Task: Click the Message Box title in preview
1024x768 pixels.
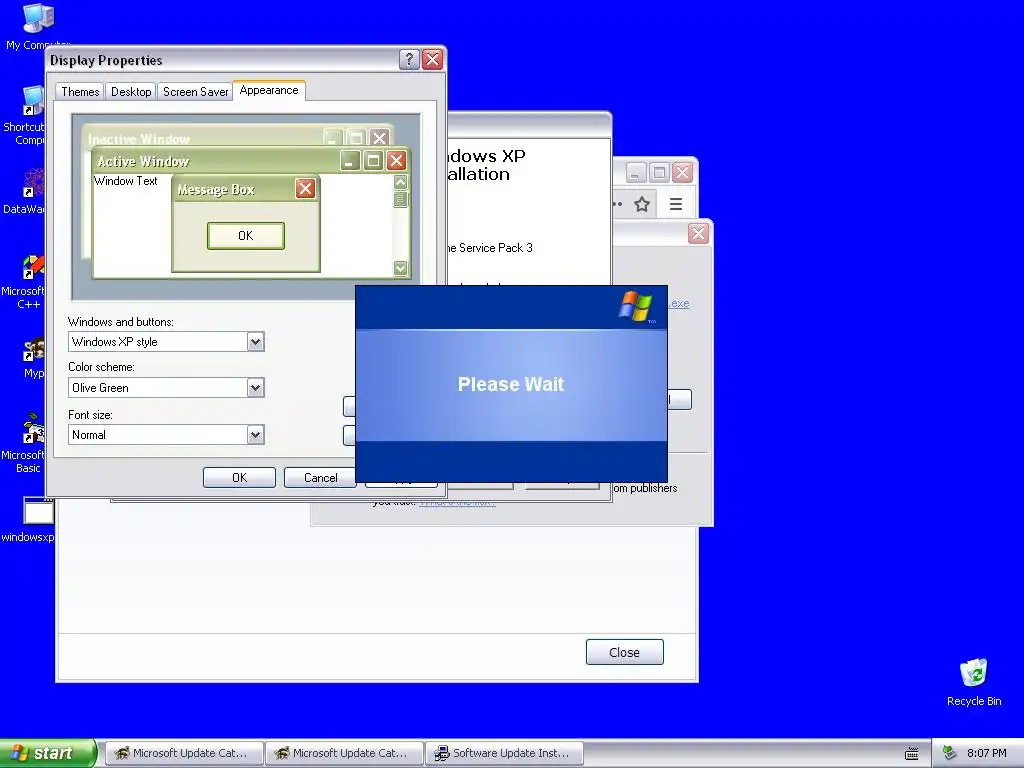Action: (x=216, y=189)
